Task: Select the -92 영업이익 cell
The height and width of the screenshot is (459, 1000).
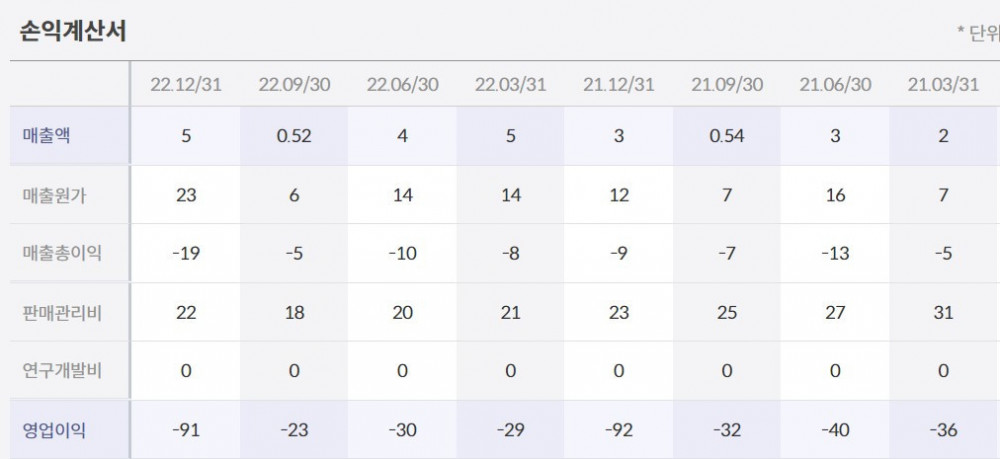Action: click(618, 431)
